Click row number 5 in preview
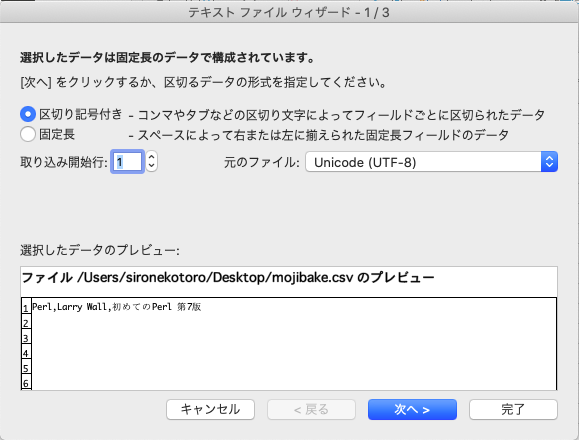Viewport: 579px width, 440px height. click(26, 368)
